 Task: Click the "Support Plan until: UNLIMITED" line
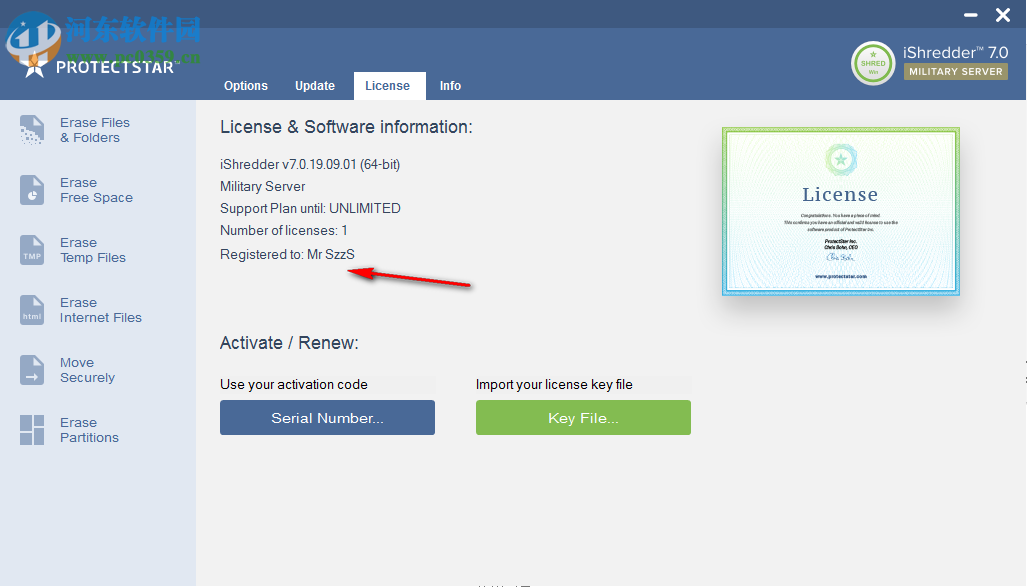pyautogui.click(x=310, y=208)
